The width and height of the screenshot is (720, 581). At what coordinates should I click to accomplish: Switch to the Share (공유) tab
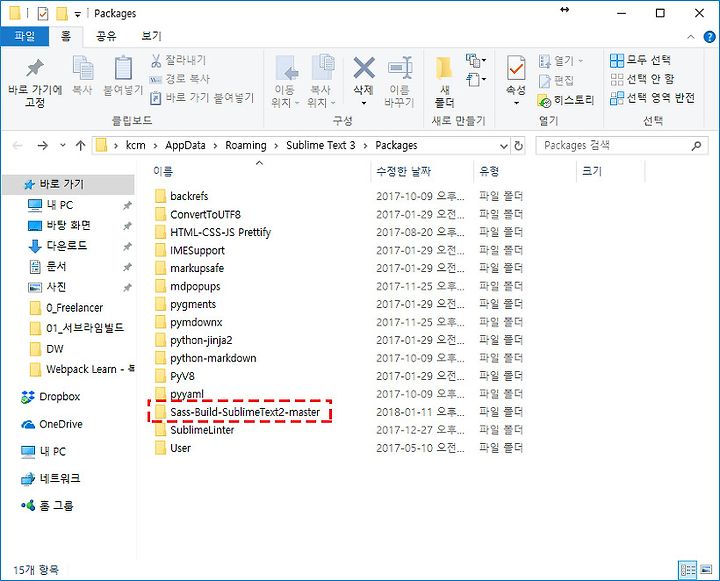click(106, 36)
